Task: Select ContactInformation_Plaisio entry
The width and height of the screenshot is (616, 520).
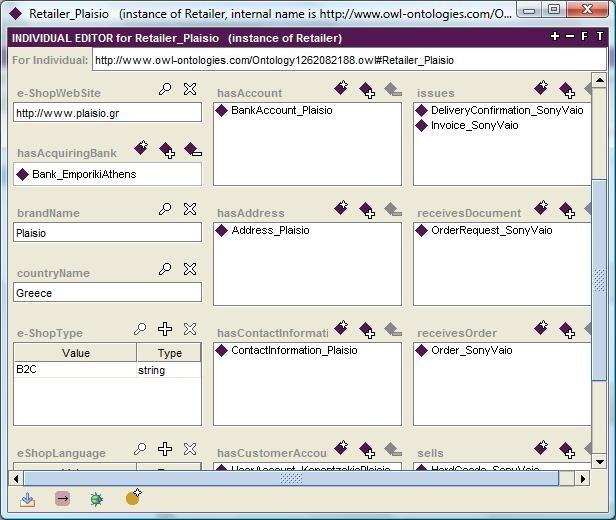Action: coord(287,350)
